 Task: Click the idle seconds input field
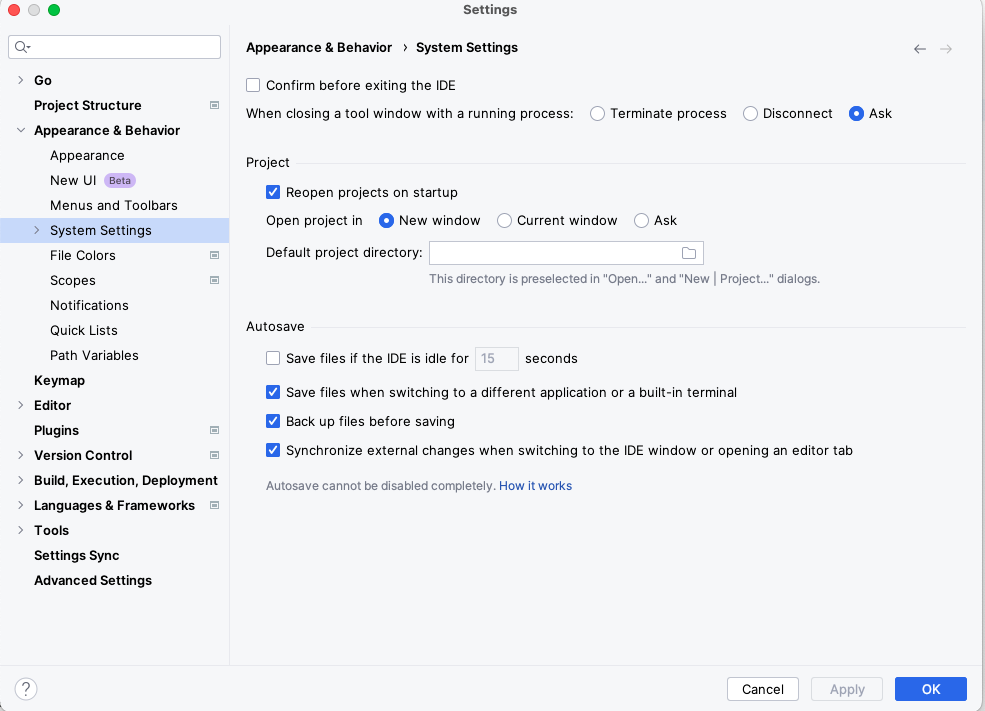coord(496,358)
